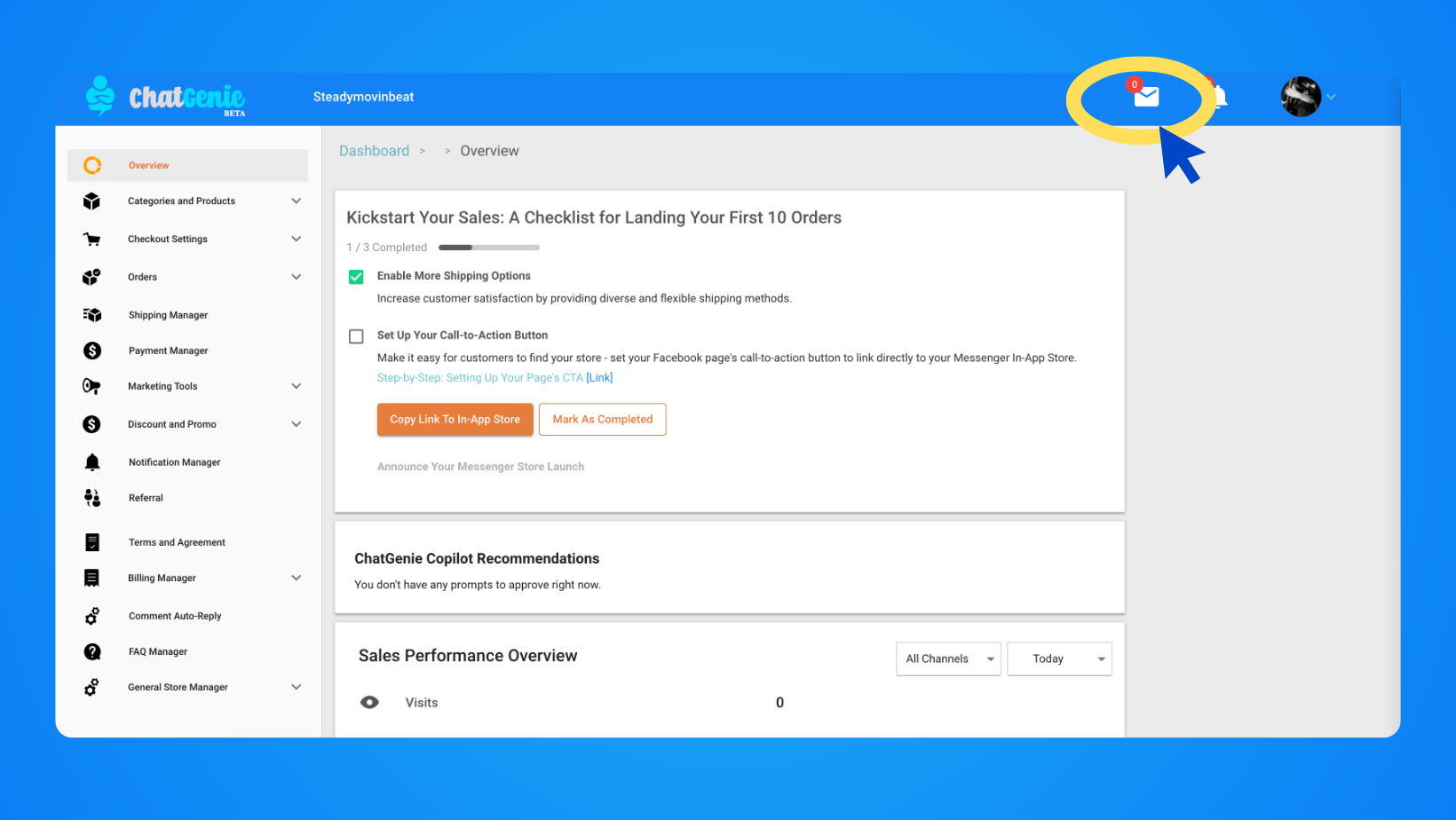This screenshot has width=1456, height=820.
Task: Click the 1 / 3 Completed label
Action: coord(387,248)
